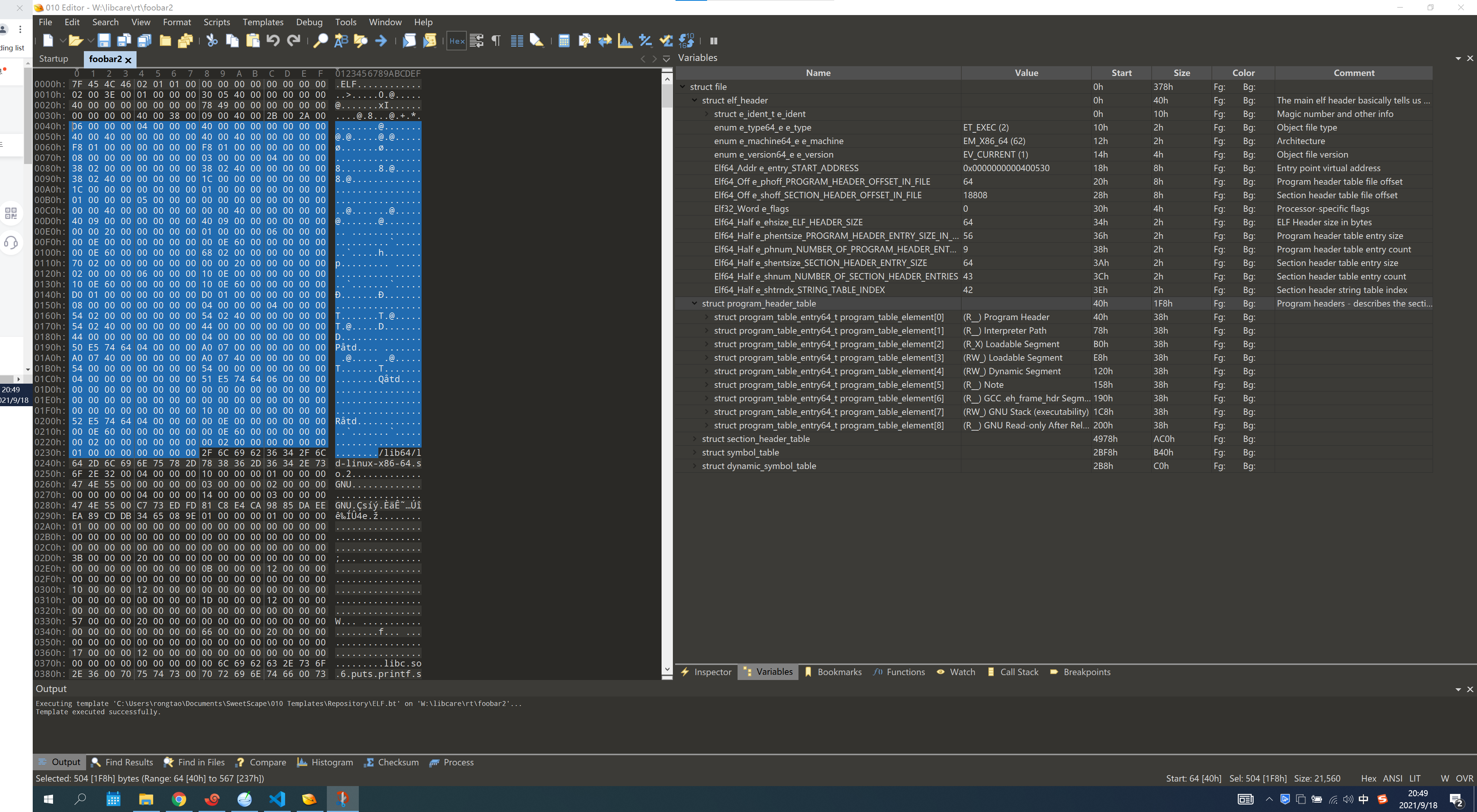Open Visual Studio Code from taskbar

tap(277, 799)
